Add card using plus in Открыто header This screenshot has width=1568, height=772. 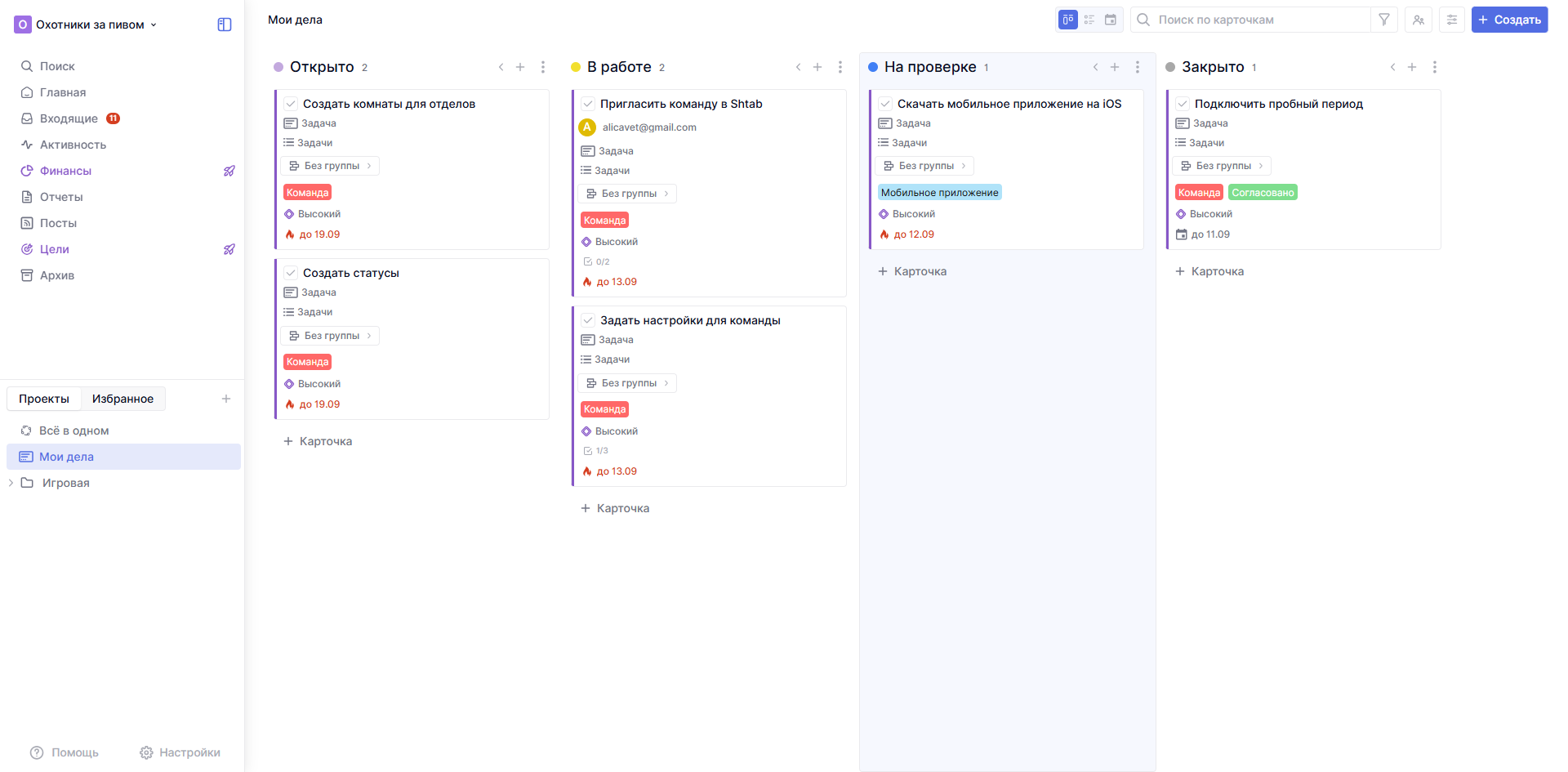point(520,67)
